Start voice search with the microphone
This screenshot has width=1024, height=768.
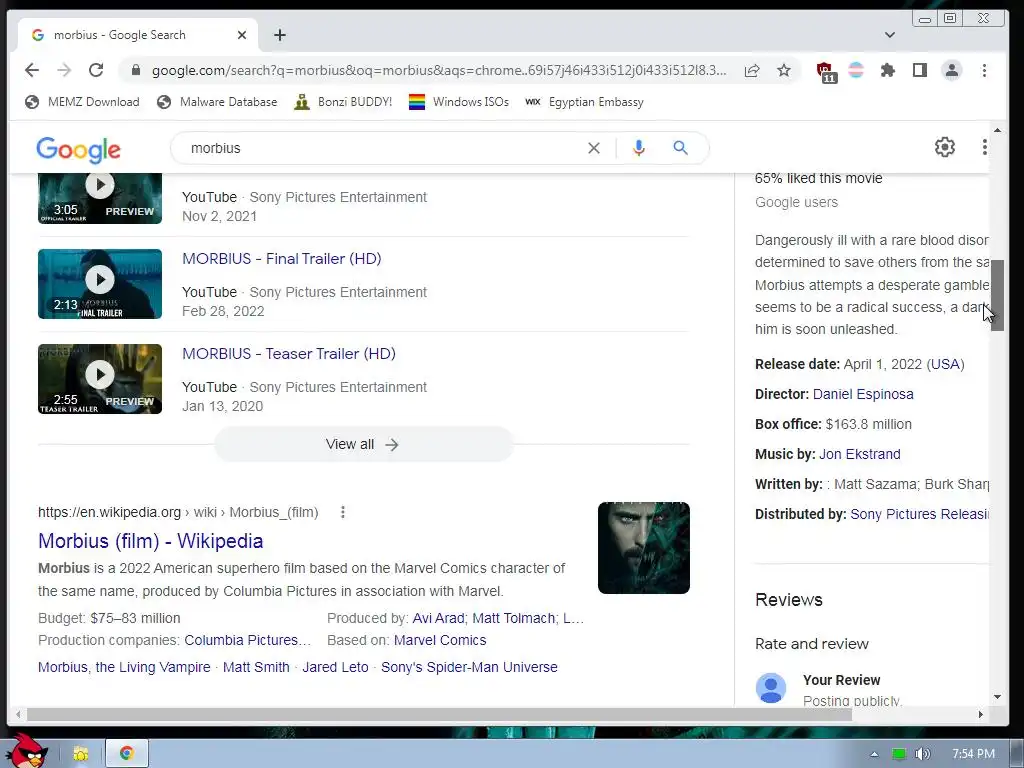tap(639, 148)
